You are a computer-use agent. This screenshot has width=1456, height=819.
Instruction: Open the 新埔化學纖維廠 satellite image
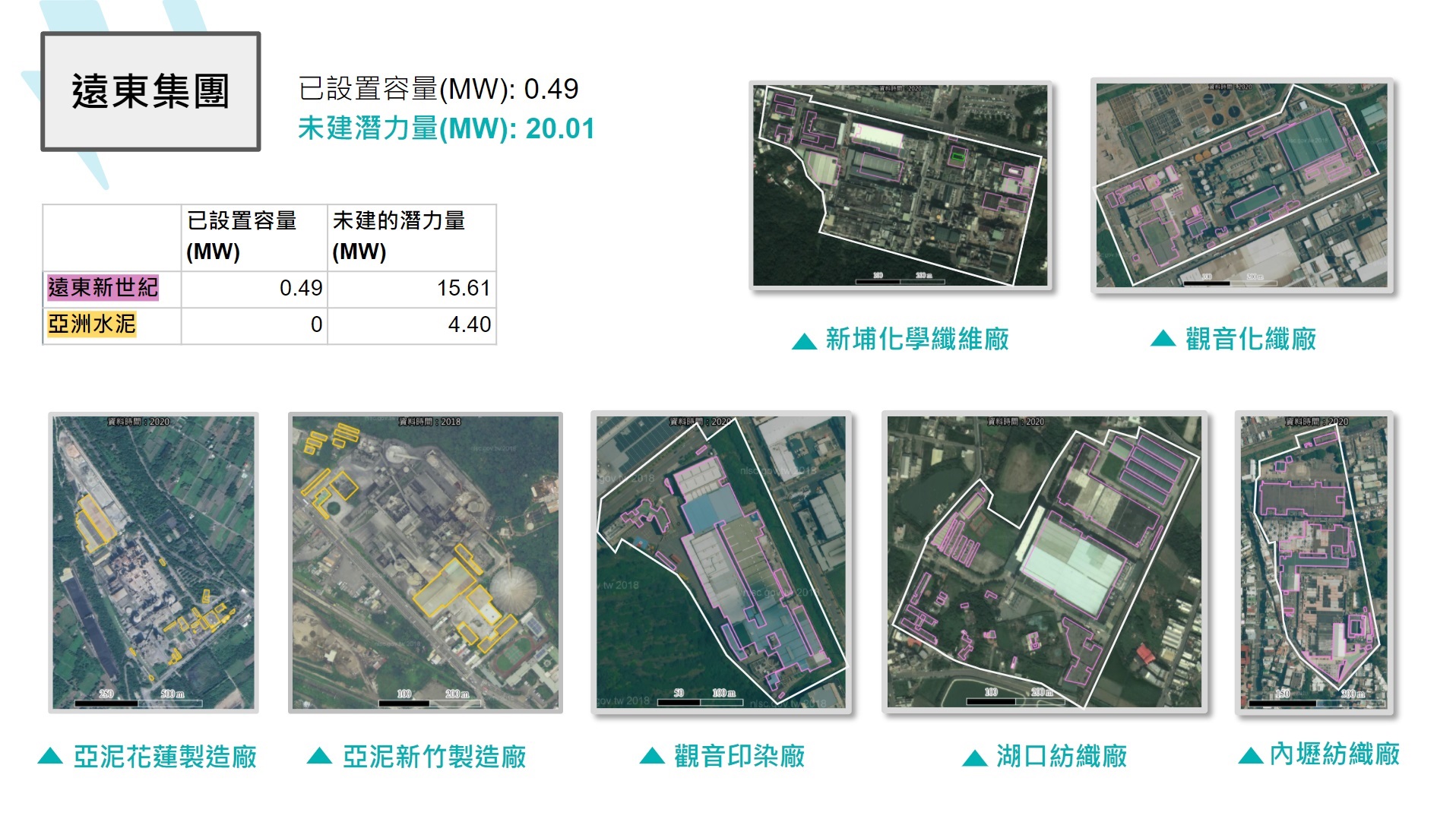click(901, 185)
